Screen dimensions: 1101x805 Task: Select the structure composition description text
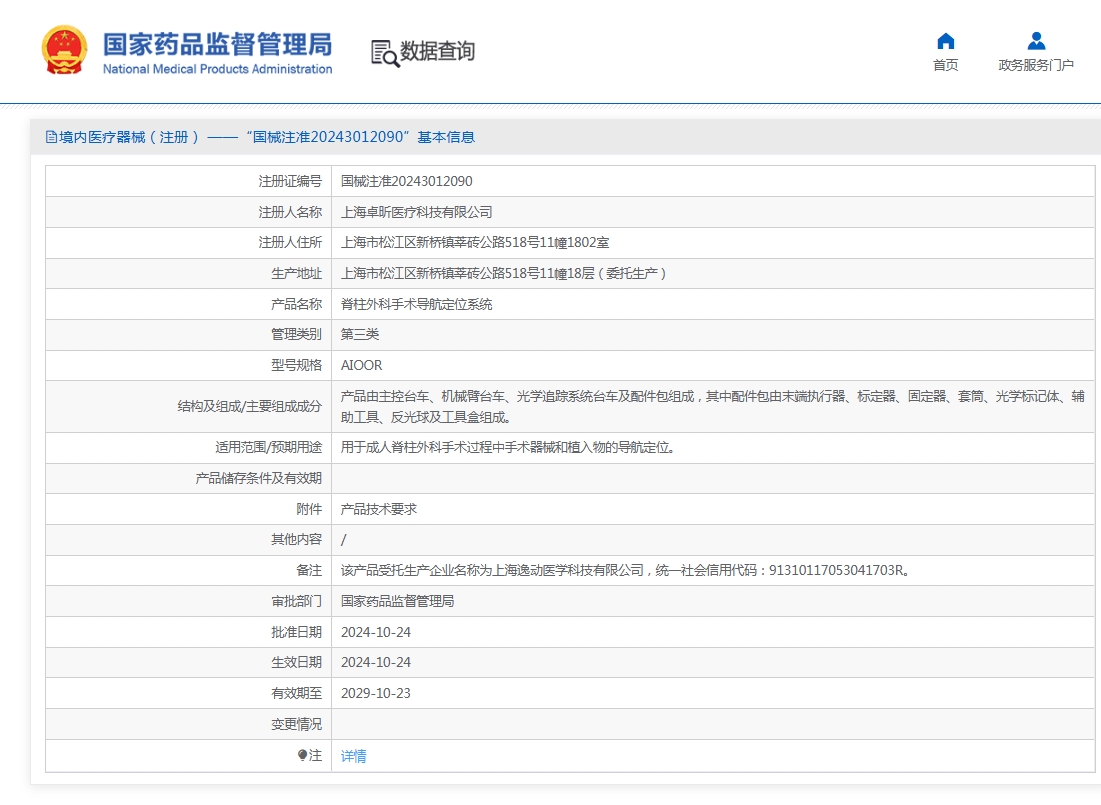[713, 407]
